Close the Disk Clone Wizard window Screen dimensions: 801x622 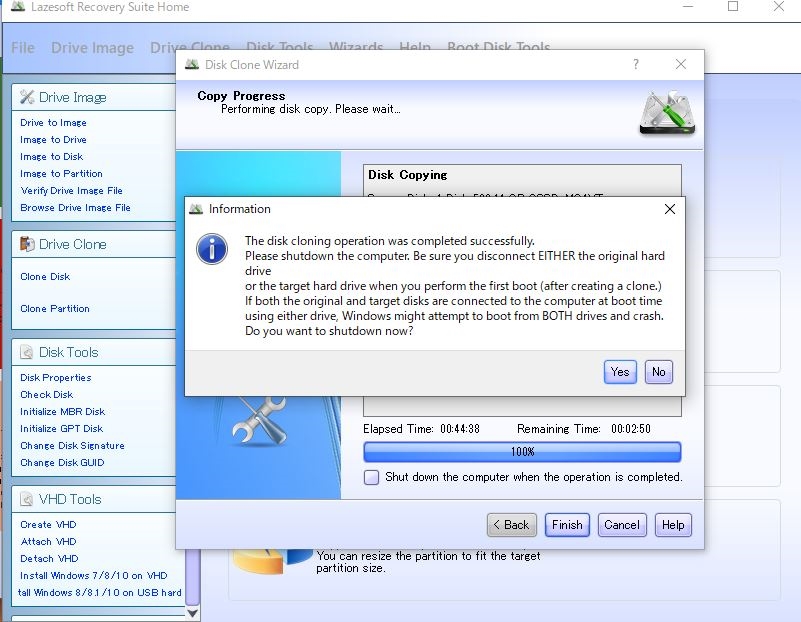680,64
